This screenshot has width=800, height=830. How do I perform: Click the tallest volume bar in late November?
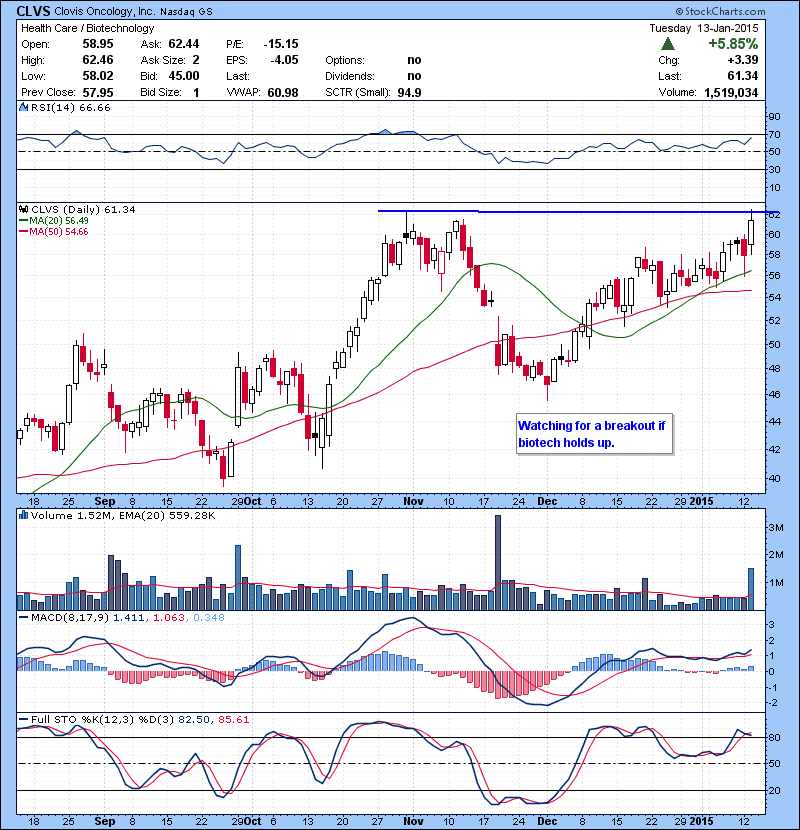pyautogui.click(x=498, y=563)
